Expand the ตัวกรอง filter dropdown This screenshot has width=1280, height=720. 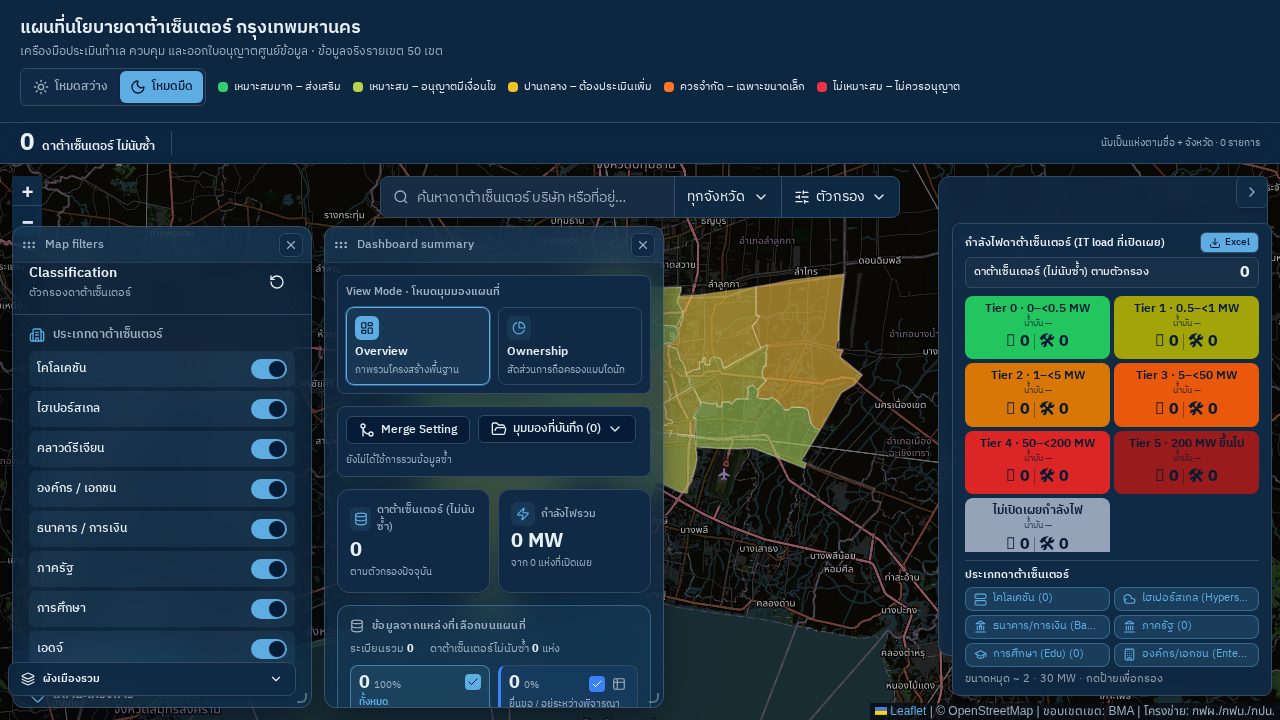coord(840,197)
